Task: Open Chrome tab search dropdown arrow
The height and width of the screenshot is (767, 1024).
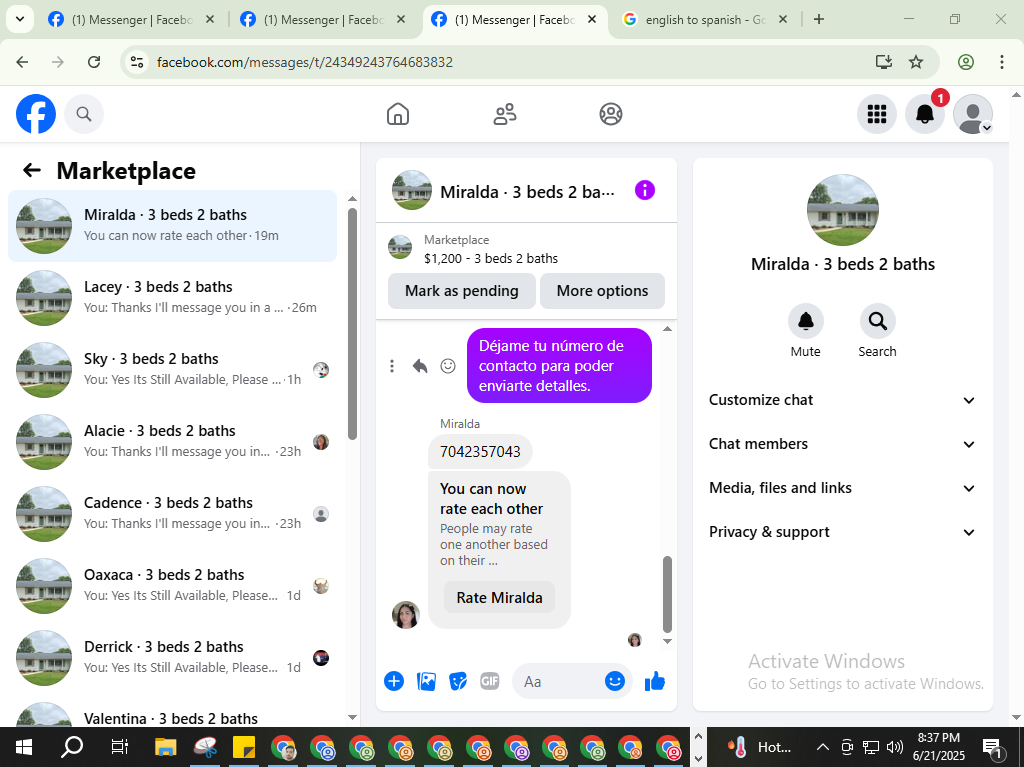Action: (x=20, y=20)
